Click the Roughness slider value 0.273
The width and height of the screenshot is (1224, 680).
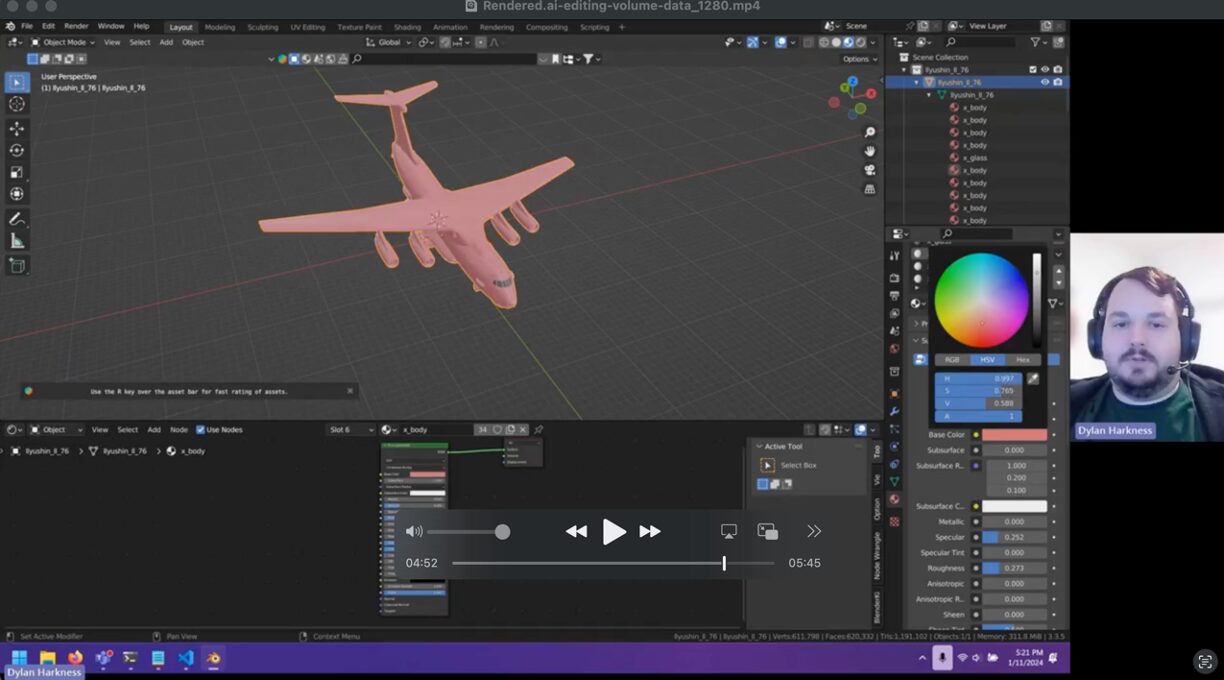tap(1014, 568)
